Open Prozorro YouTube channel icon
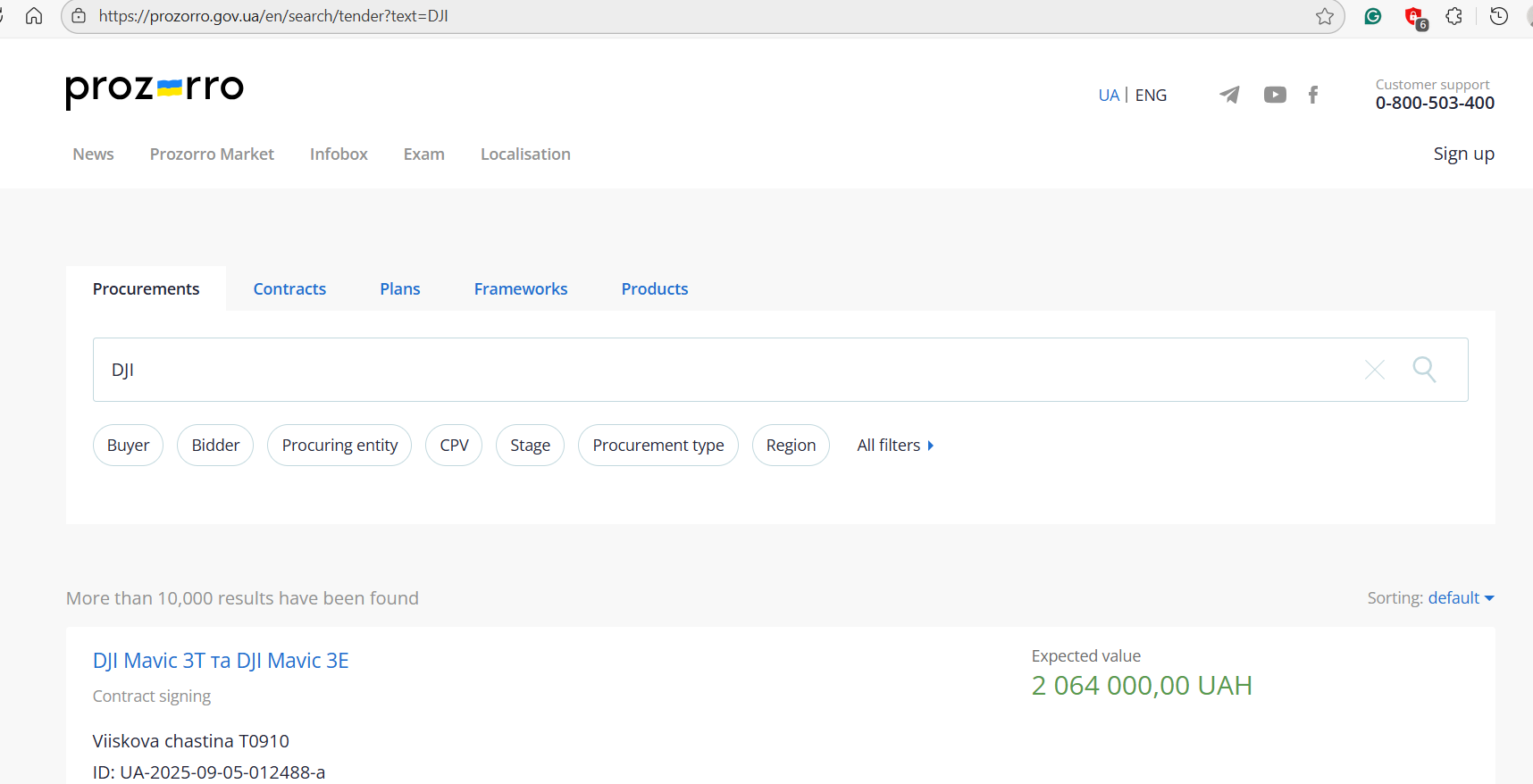The width and height of the screenshot is (1533, 784). click(x=1275, y=95)
